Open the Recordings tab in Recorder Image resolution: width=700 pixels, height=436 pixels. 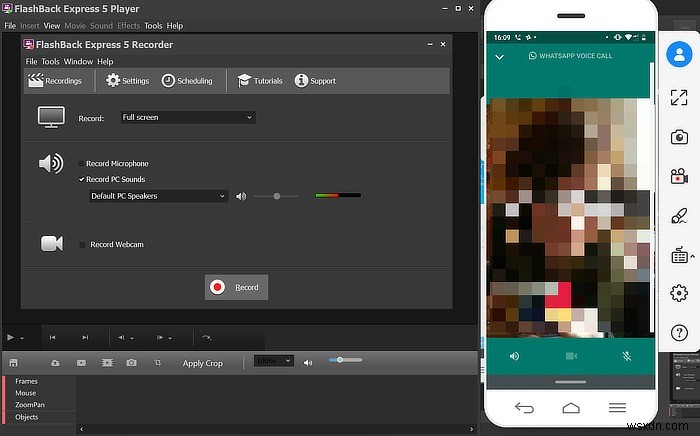pos(55,81)
